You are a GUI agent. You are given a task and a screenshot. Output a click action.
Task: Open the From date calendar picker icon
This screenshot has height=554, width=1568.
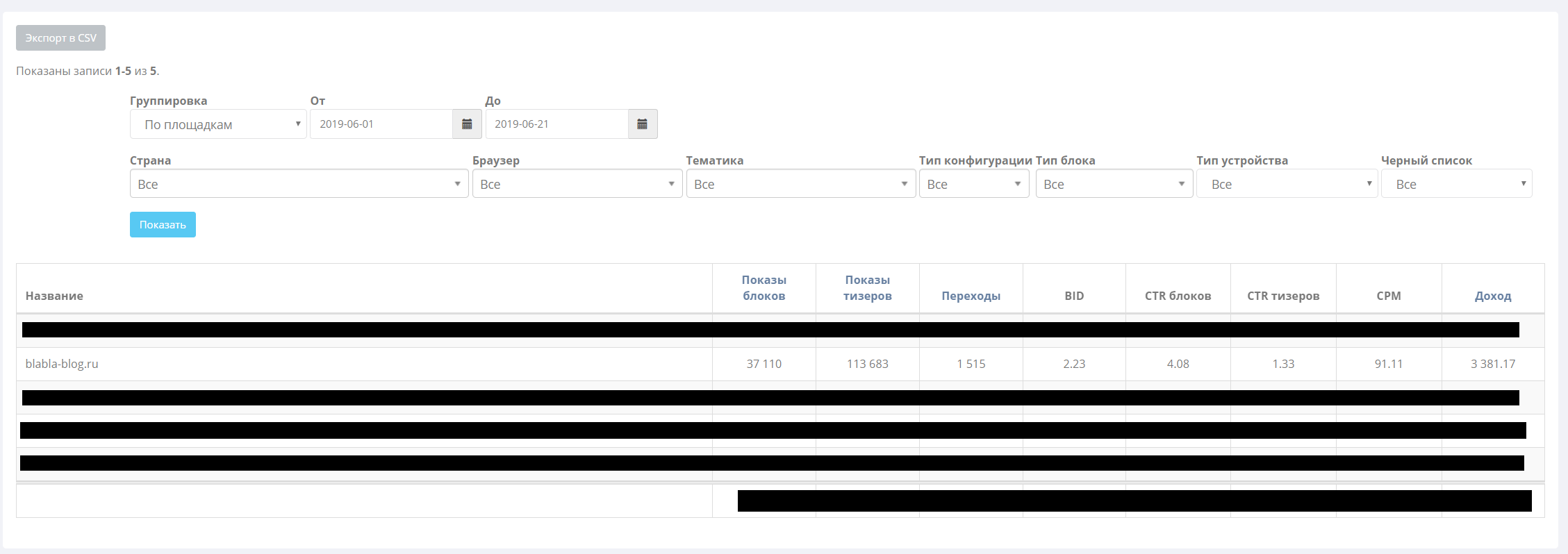click(467, 124)
